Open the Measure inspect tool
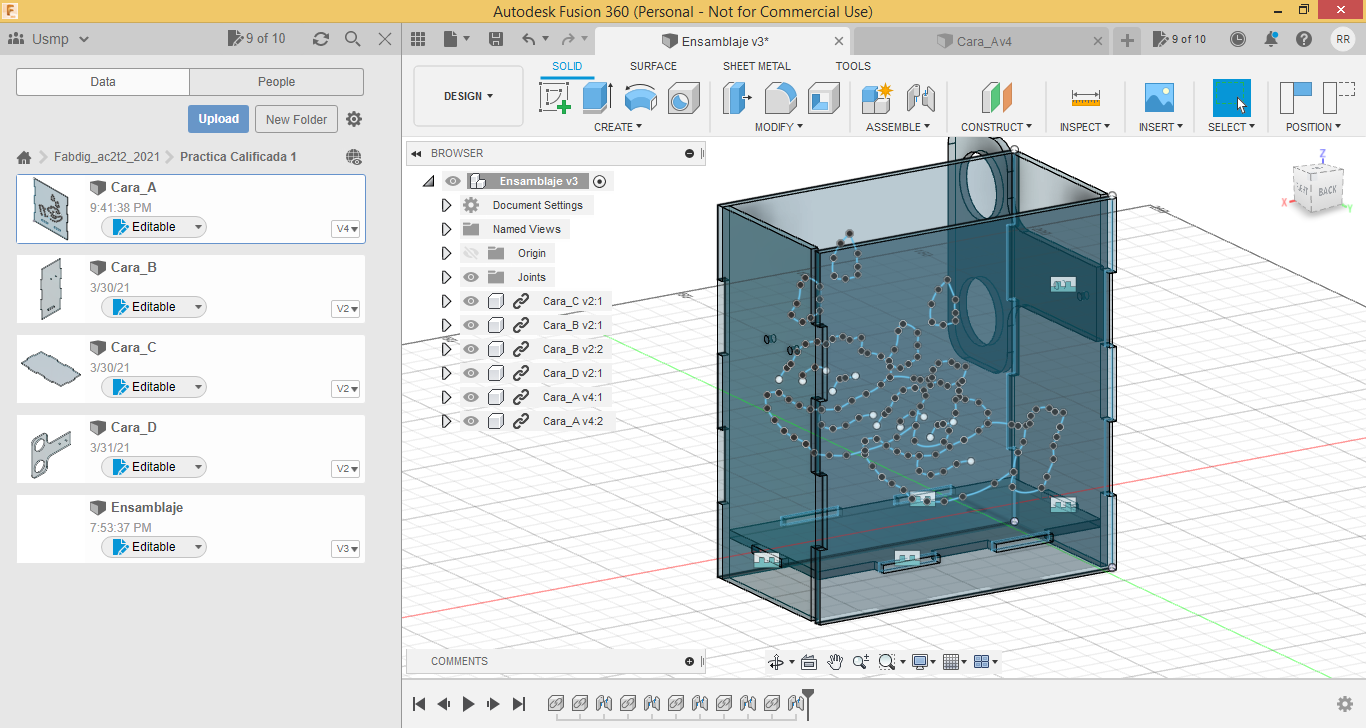Image resolution: width=1366 pixels, height=728 pixels. pos(1085,98)
